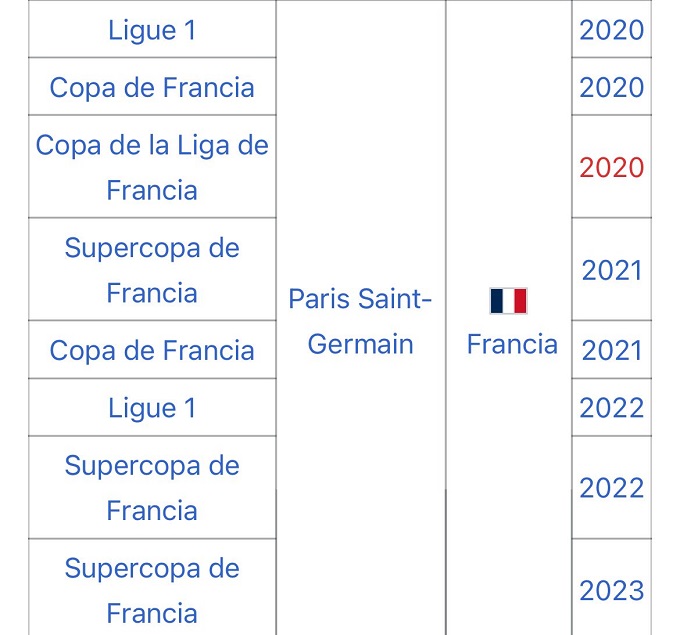The width and height of the screenshot is (680, 635).
Task: Open the Ligue 1 link beside 2022
Action: 152,408
